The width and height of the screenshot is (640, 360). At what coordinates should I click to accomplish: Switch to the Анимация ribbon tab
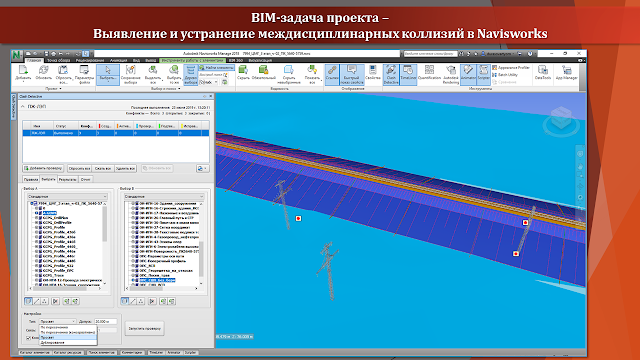click(118, 60)
